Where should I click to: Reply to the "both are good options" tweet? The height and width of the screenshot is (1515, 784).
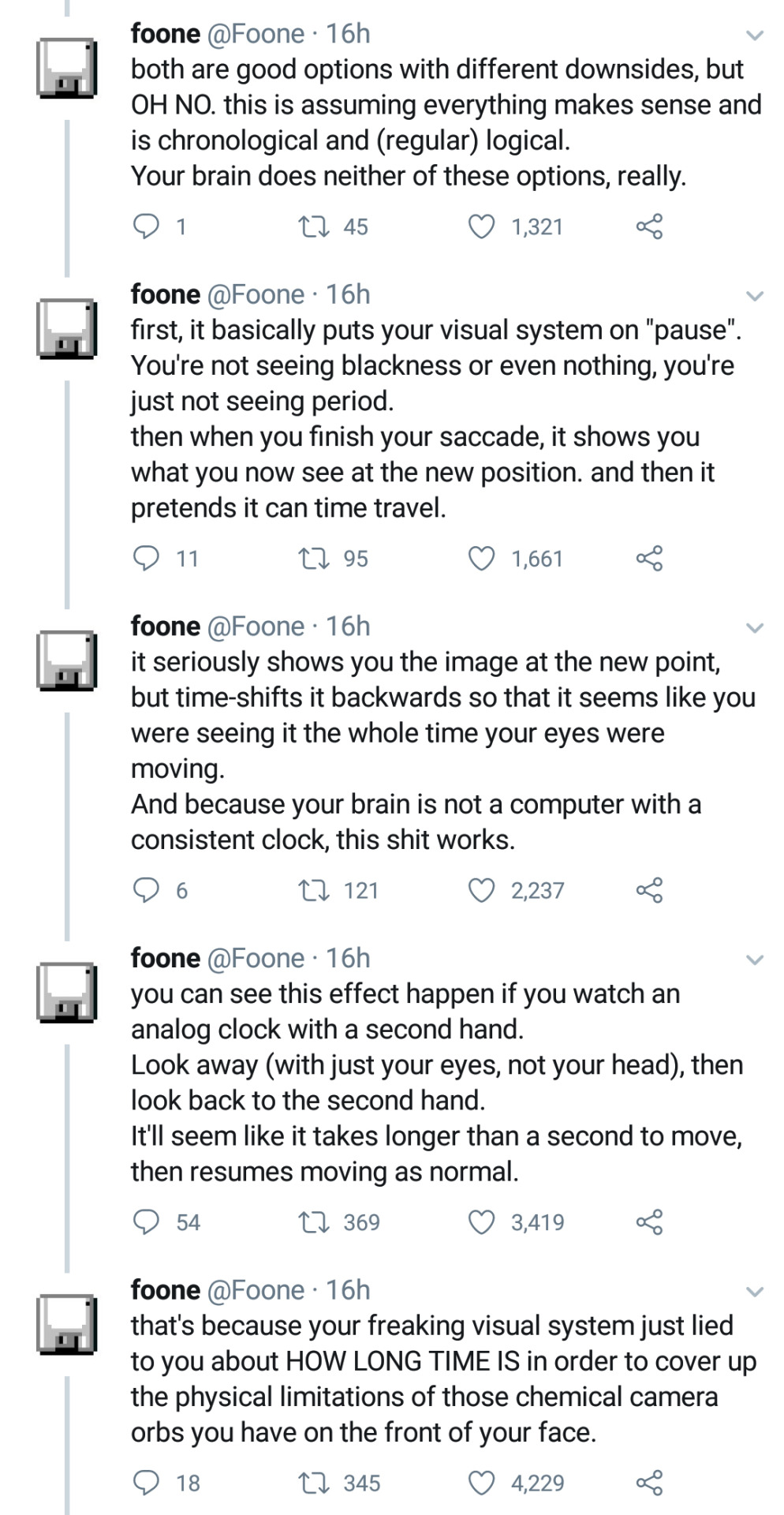[x=146, y=227]
